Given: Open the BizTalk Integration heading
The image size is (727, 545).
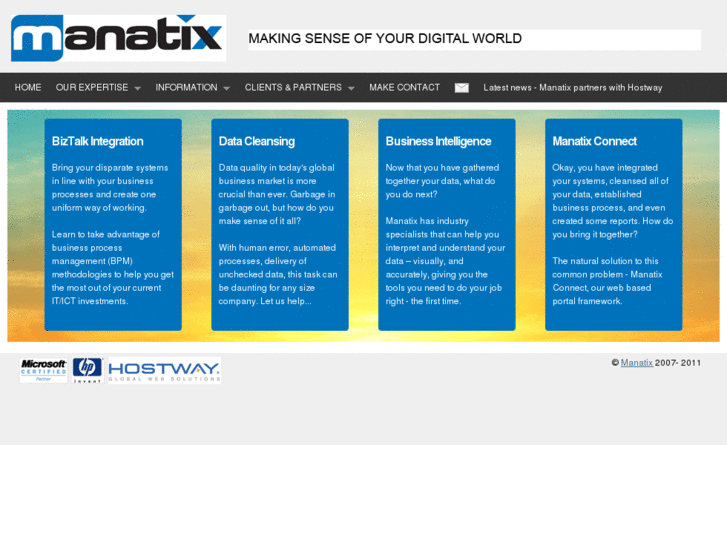Looking at the screenshot, I should click(x=97, y=141).
